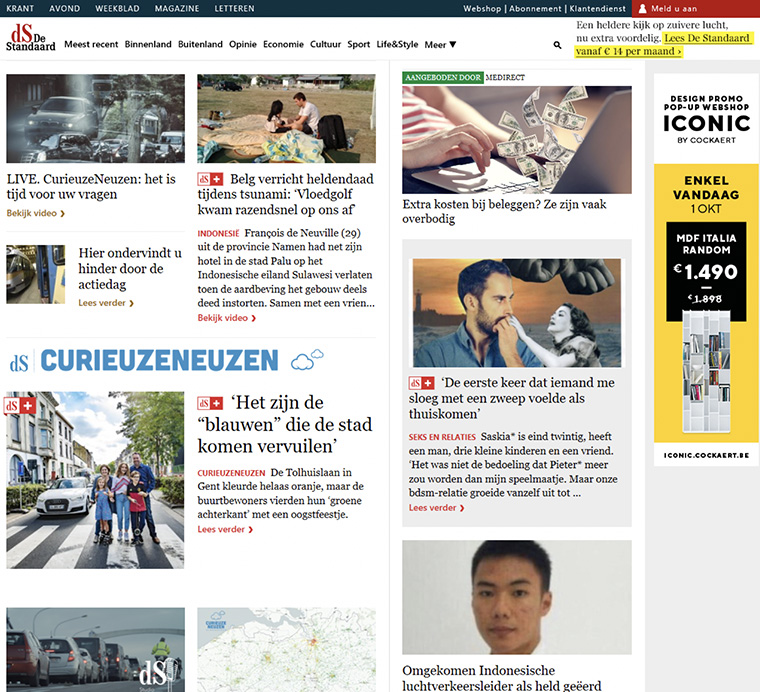The width and height of the screenshot is (760, 692).
Task: Switch to the Weekblad tab
Action: (117, 8)
